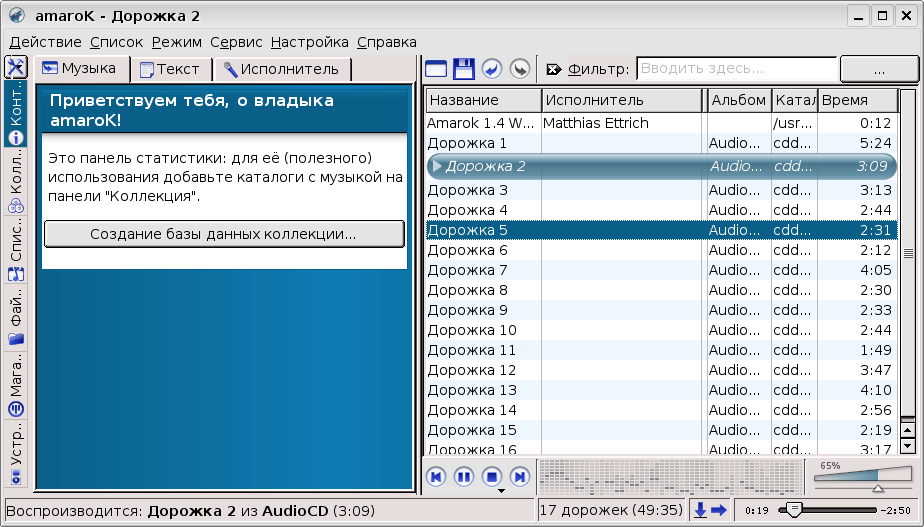Sort playlist by Название column header

point(483,100)
